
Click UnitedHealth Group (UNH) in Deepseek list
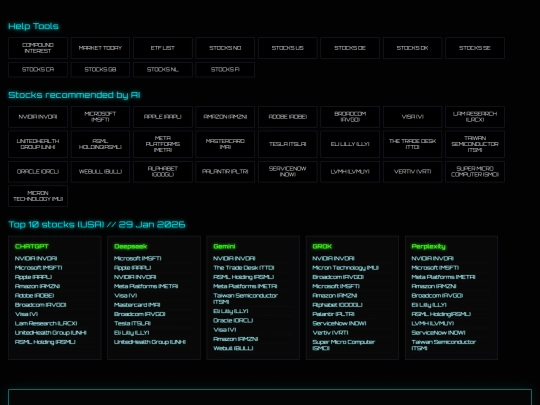pyautogui.click(x=150, y=342)
